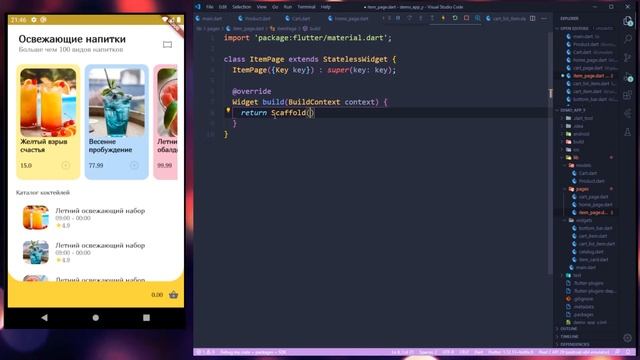The height and width of the screenshot is (360, 640).
Task: Open the widget inspector magnifier icon
Action: (x=478, y=18)
